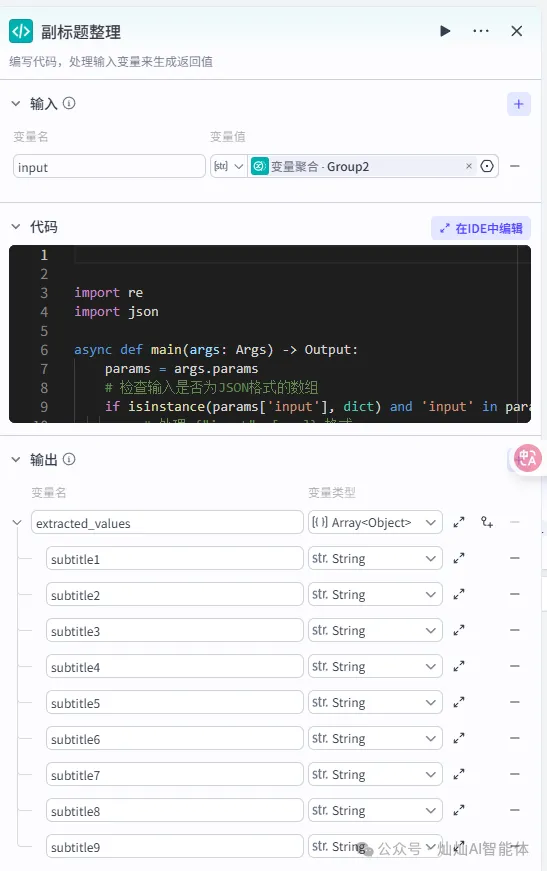Edit the input variable name field
Viewport: 547px width, 871px height.
109,167
